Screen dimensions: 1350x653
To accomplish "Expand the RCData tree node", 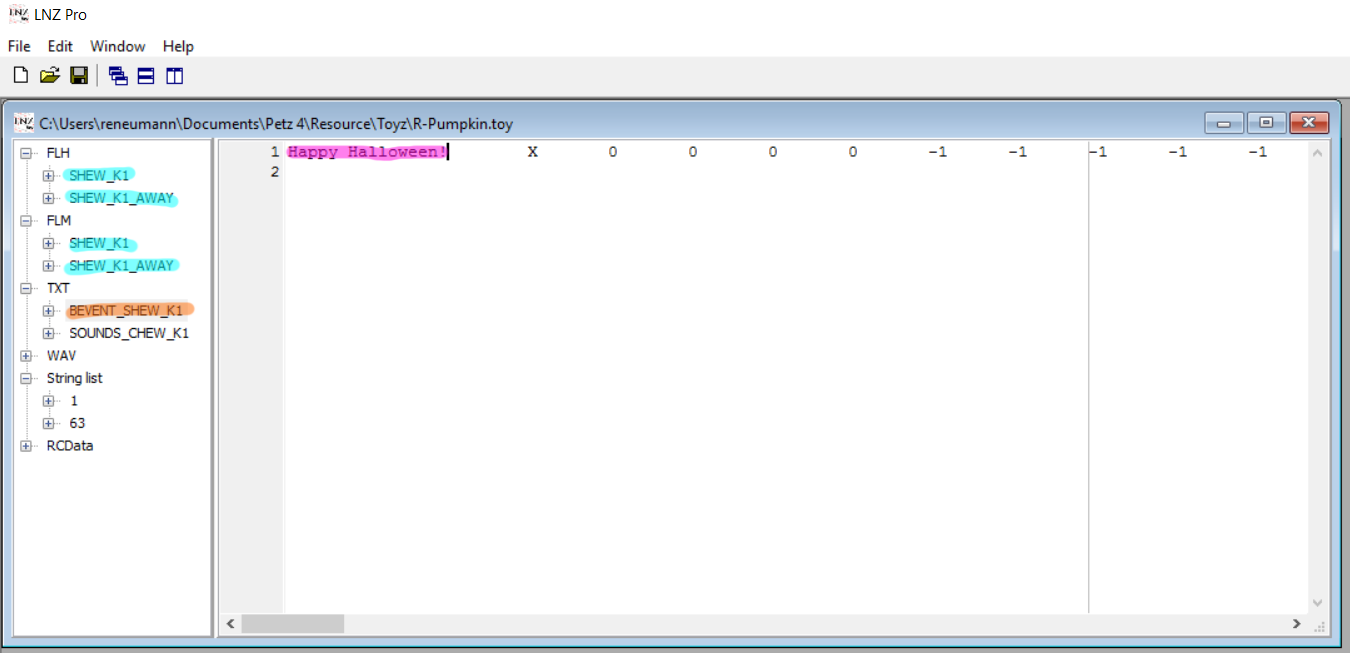I will click(26, 445).
